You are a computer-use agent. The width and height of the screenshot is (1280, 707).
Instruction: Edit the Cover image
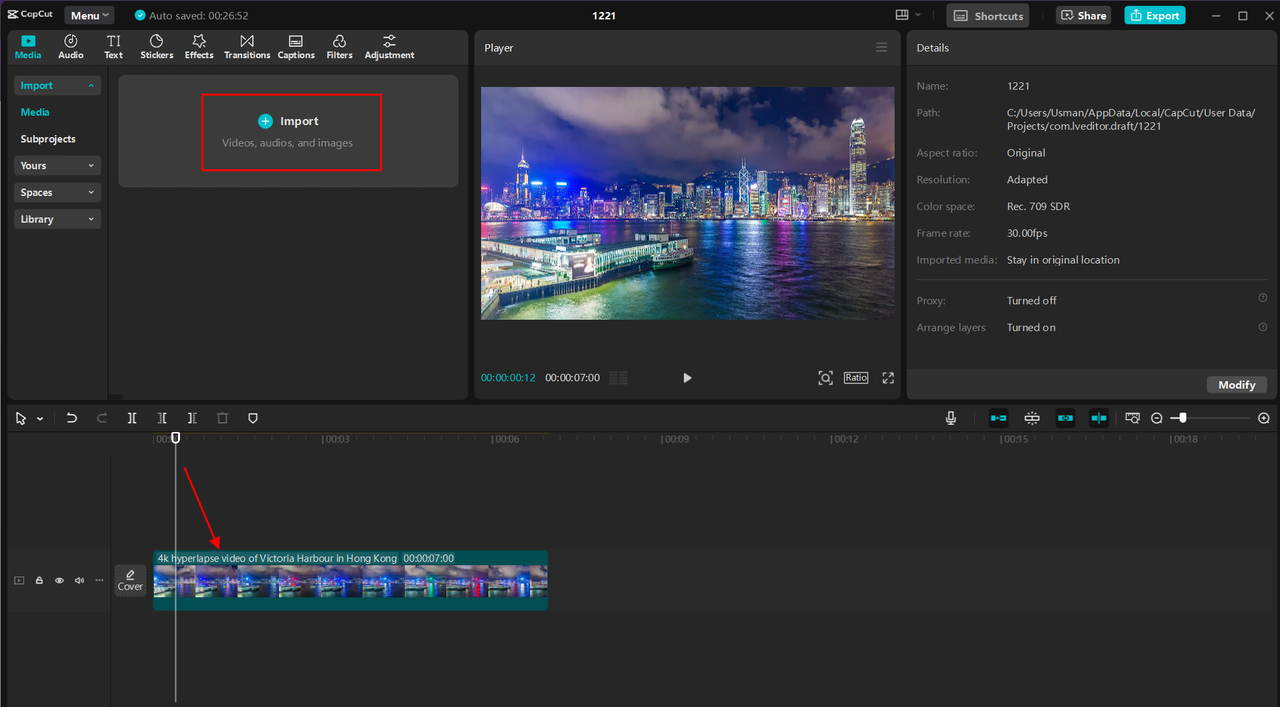[130, 580]
